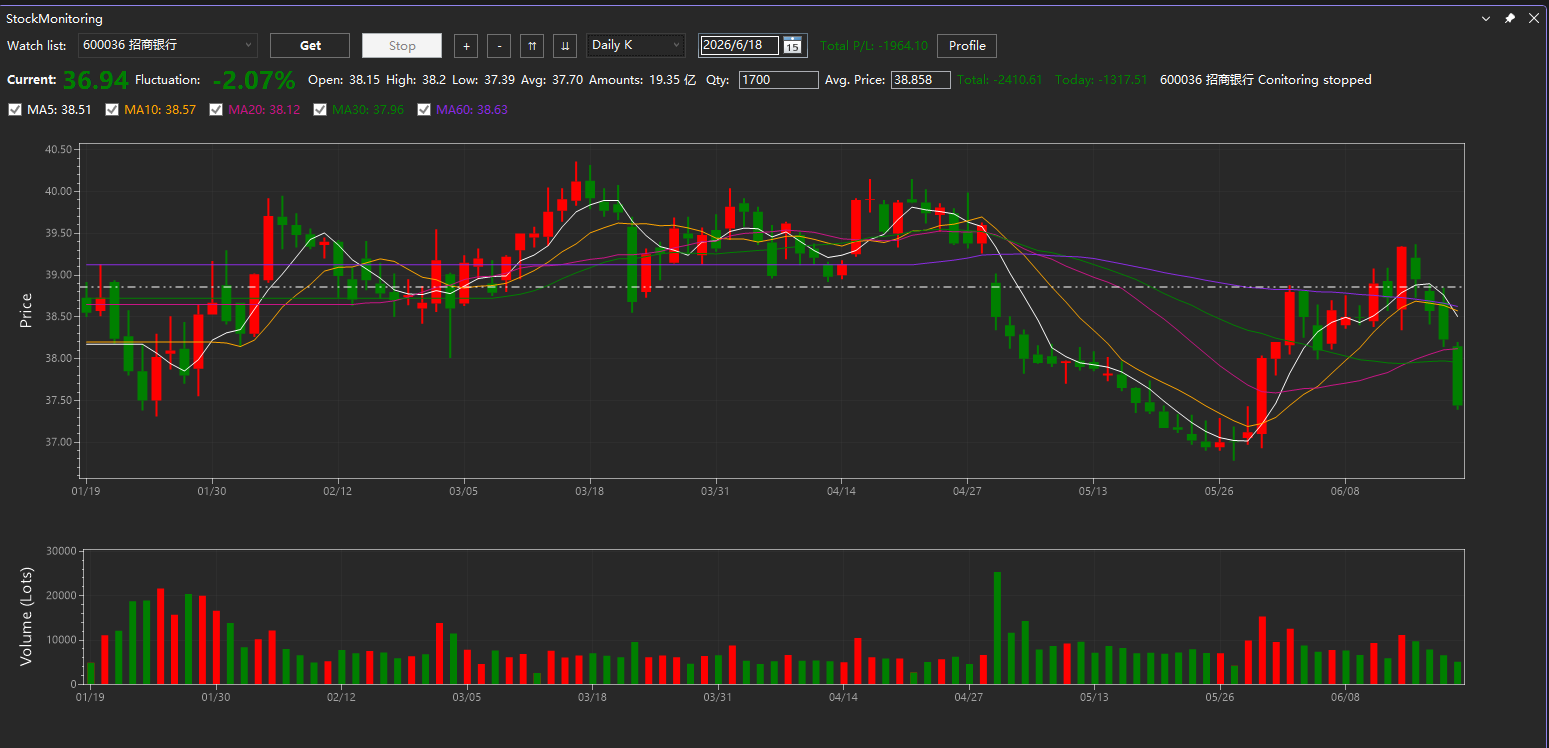Click the Total P/L: -1964.10 text
This screenshot has width=1549, height=748.
pyautogui.click(x=874, y=46)
